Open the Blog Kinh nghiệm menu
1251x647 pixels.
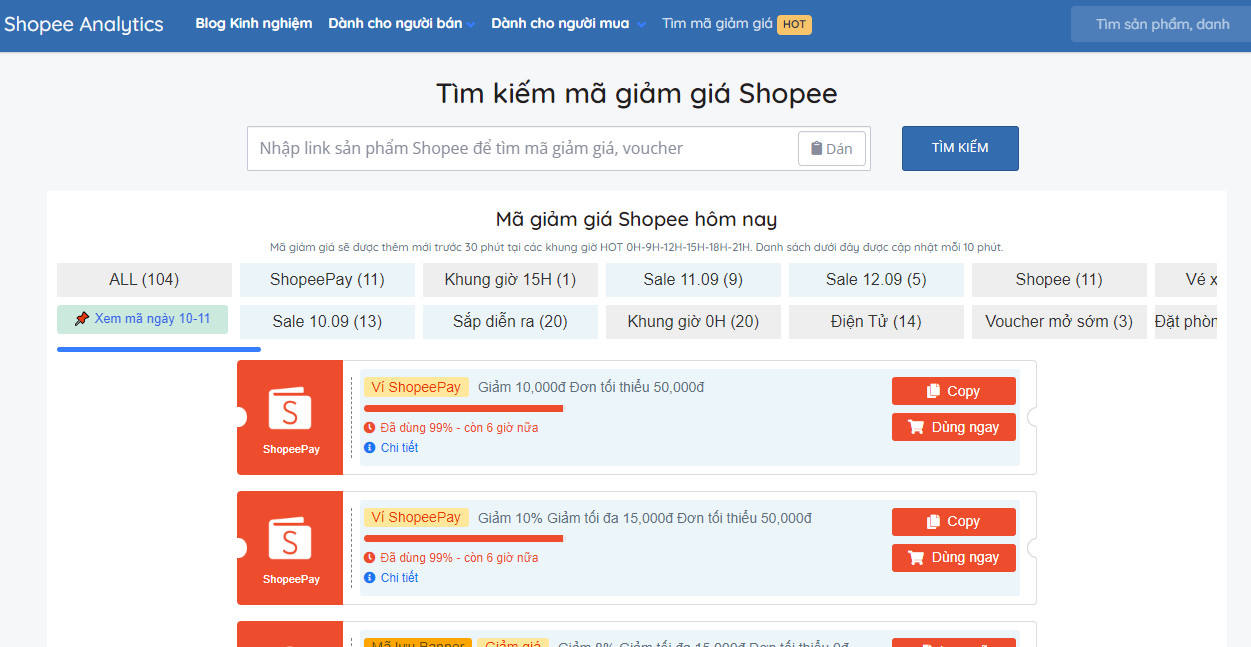[253, 22]
